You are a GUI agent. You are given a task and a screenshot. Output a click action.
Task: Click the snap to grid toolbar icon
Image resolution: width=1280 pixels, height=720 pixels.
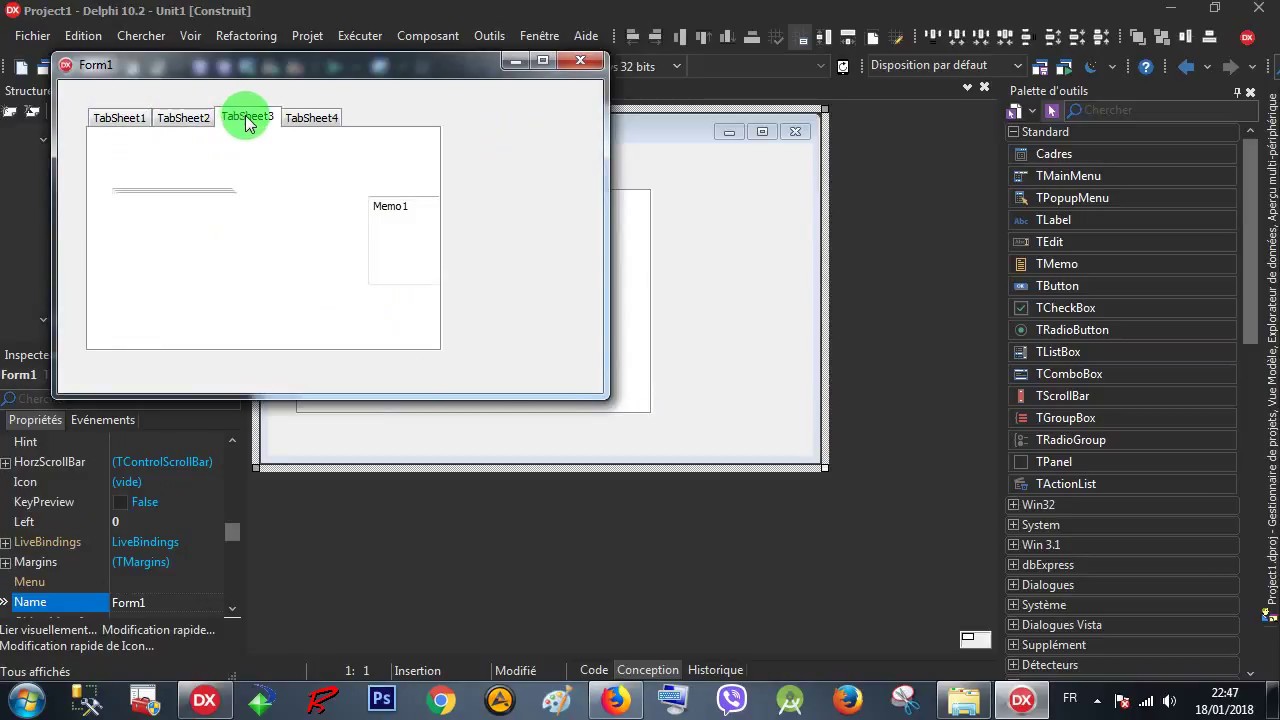pyautogui.click(x=803, y=37)
